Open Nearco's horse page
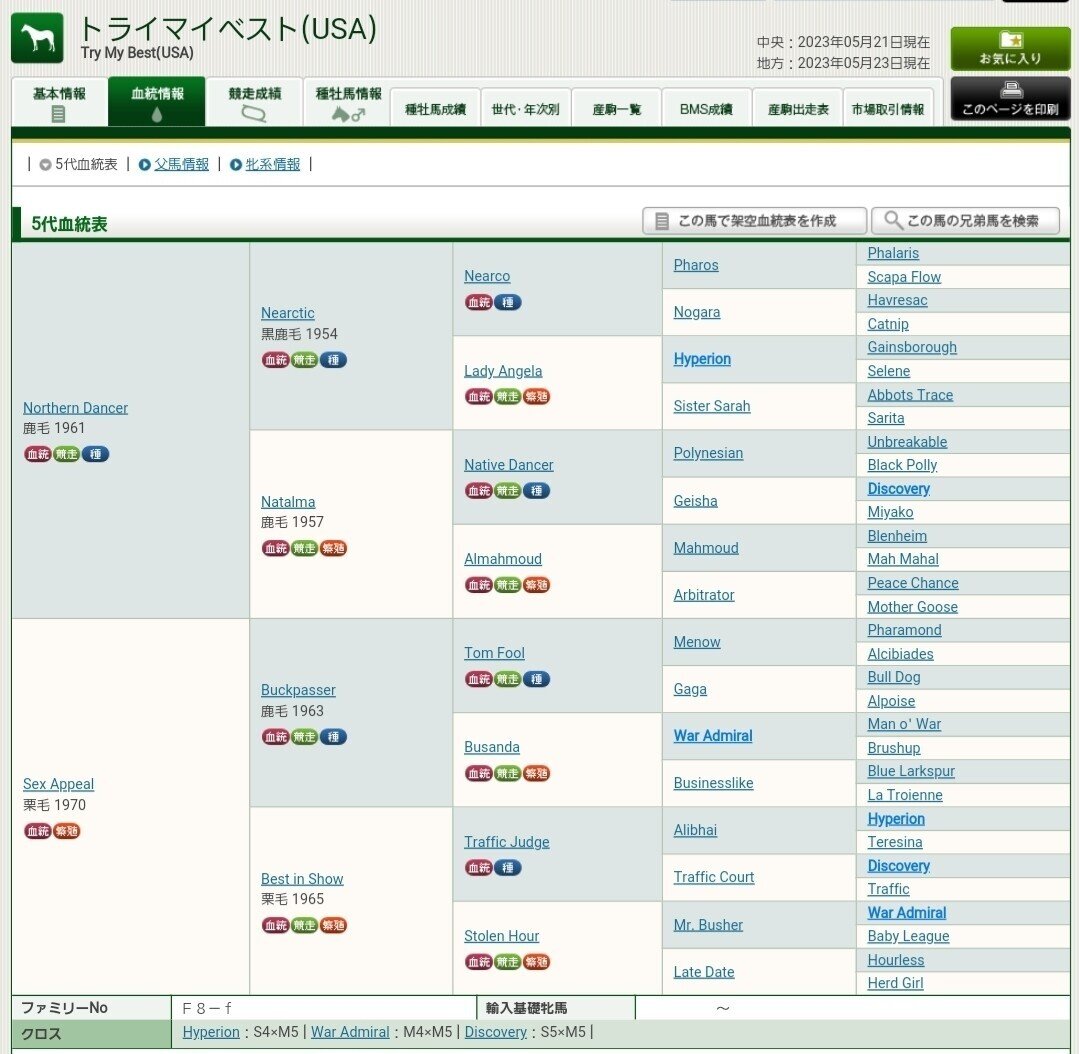This screenshot has width=1079, height=1054. 487,276
